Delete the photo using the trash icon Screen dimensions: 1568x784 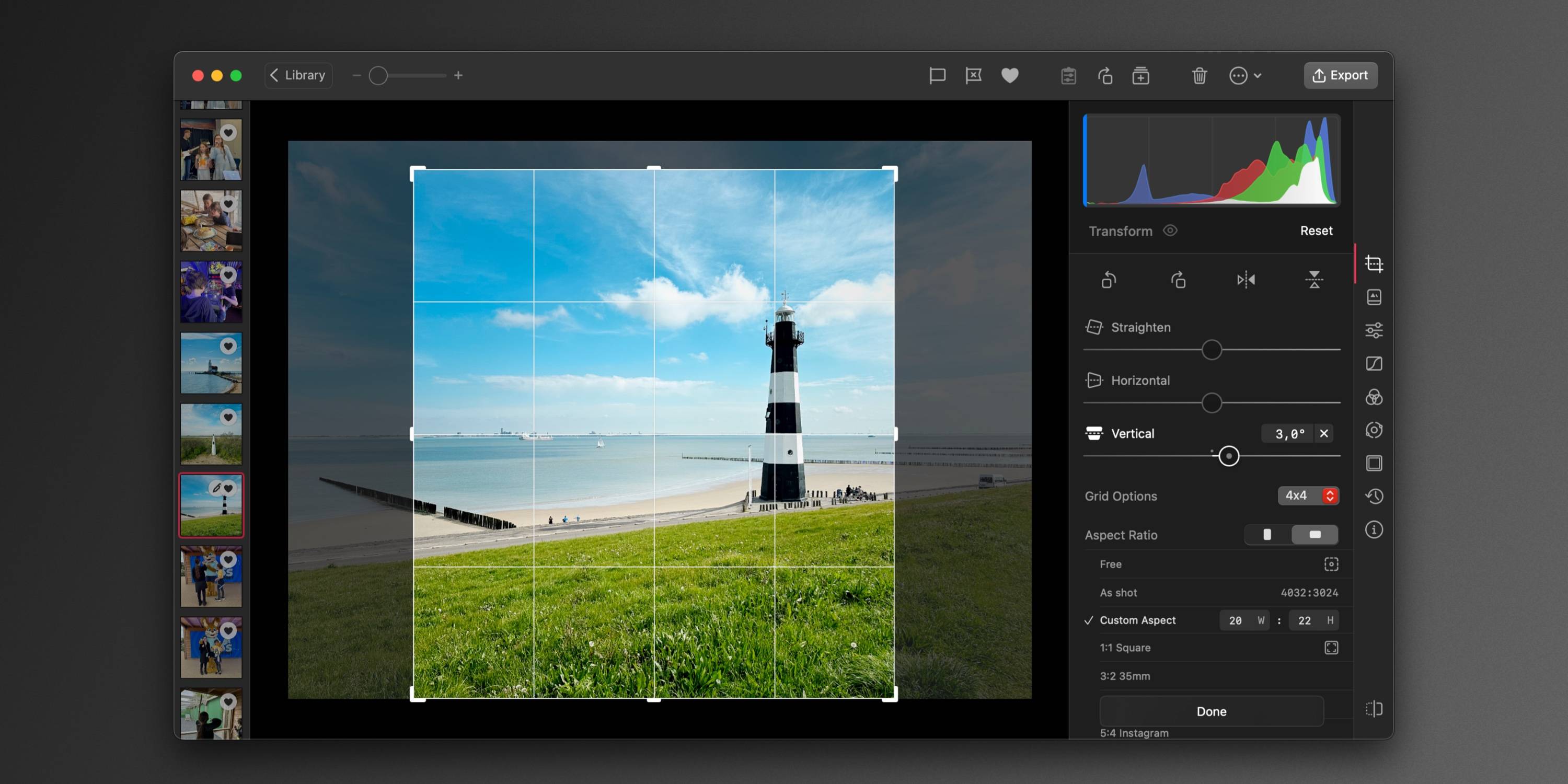1199,75
